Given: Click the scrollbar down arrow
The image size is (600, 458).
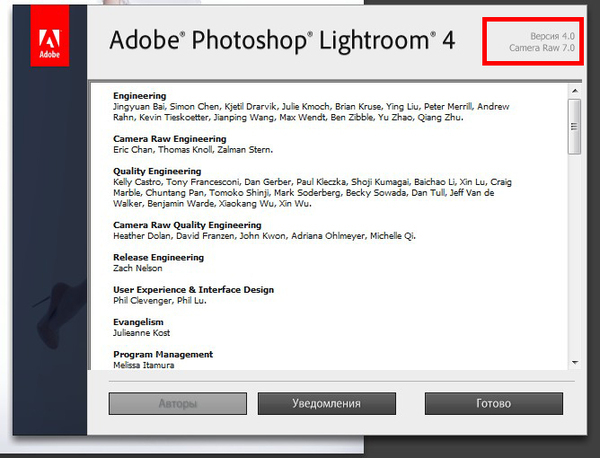Looking at the screenshot, I should pos(575,362).
